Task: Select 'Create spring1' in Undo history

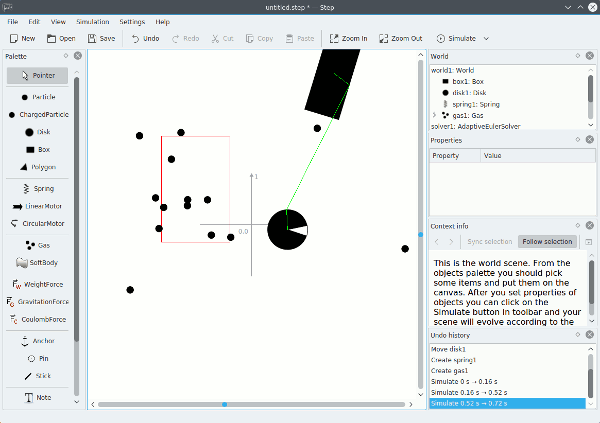Action: tap(454, 359)
